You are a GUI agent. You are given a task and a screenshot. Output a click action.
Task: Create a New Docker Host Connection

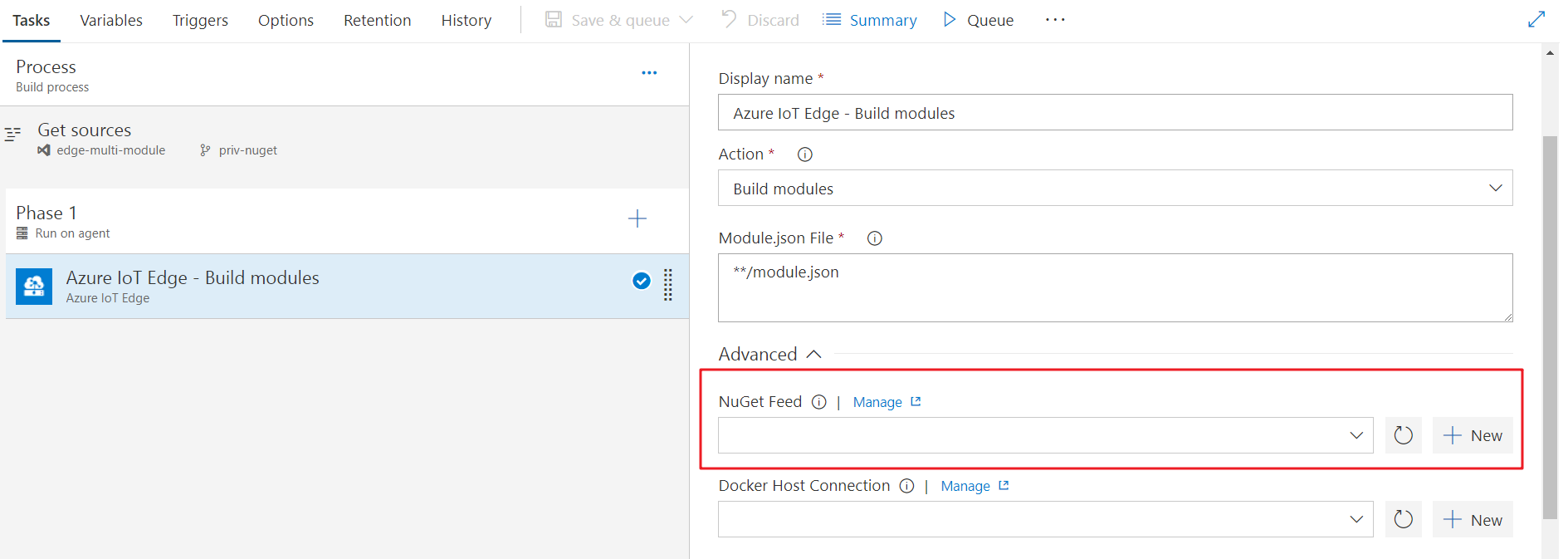[1472, 519]
